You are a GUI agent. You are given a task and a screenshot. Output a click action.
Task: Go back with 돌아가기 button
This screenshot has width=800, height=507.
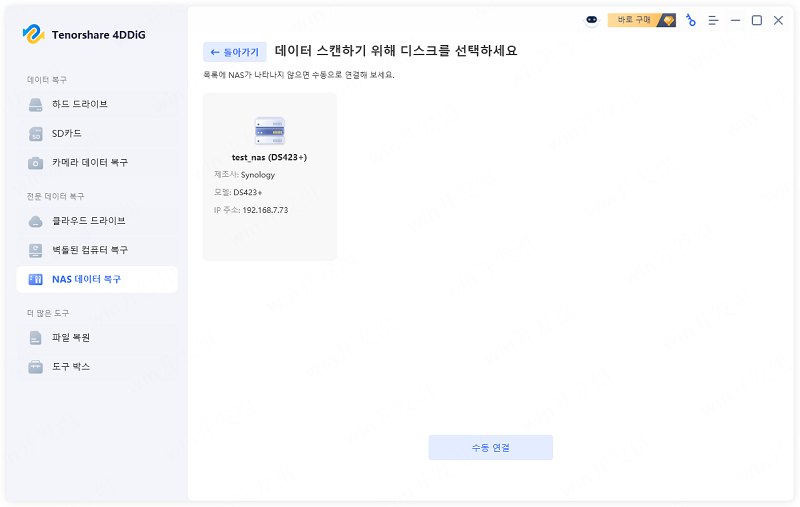235,52
